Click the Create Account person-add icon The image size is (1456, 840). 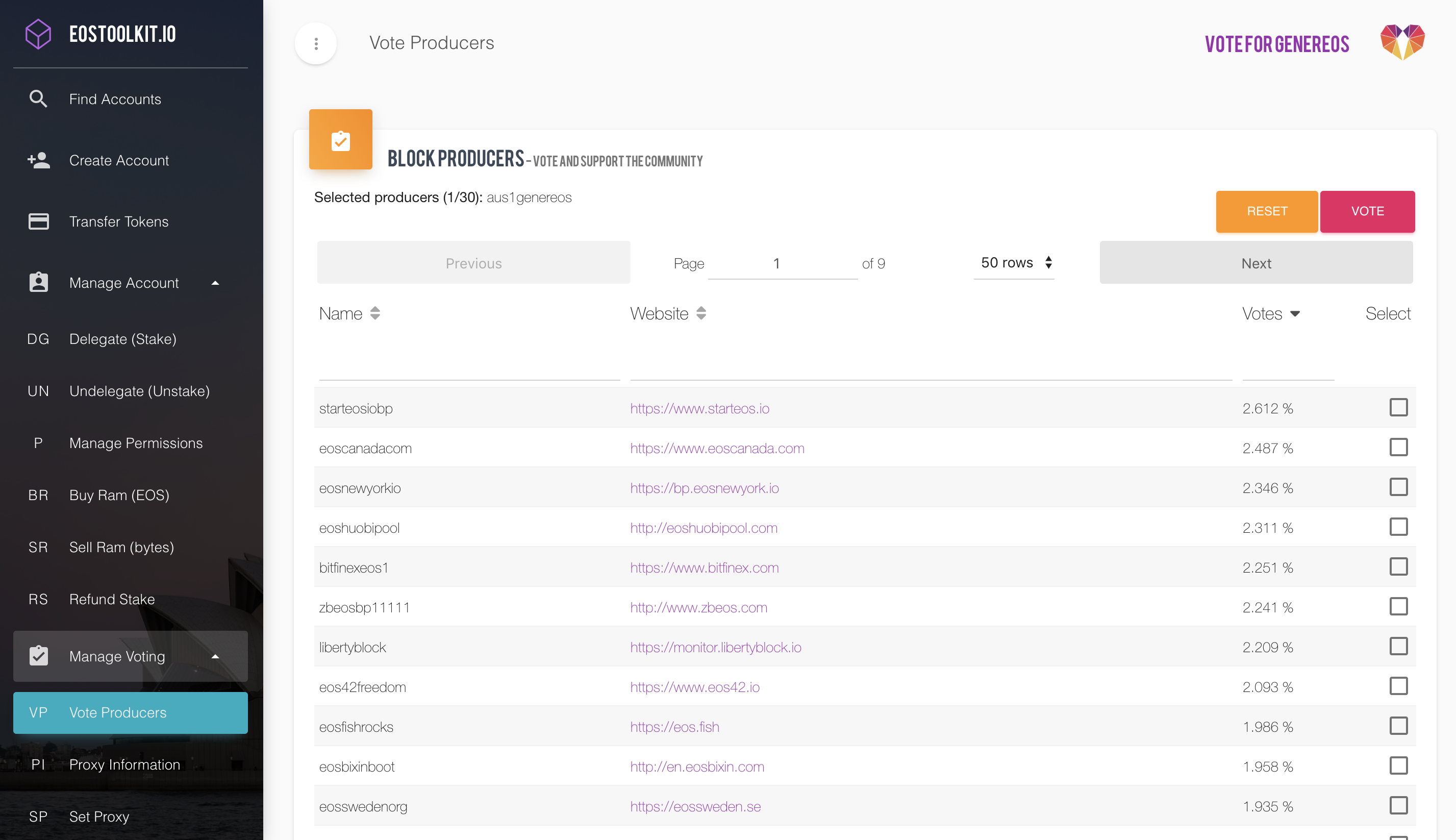pyautogui.click(x=39, y=160)
